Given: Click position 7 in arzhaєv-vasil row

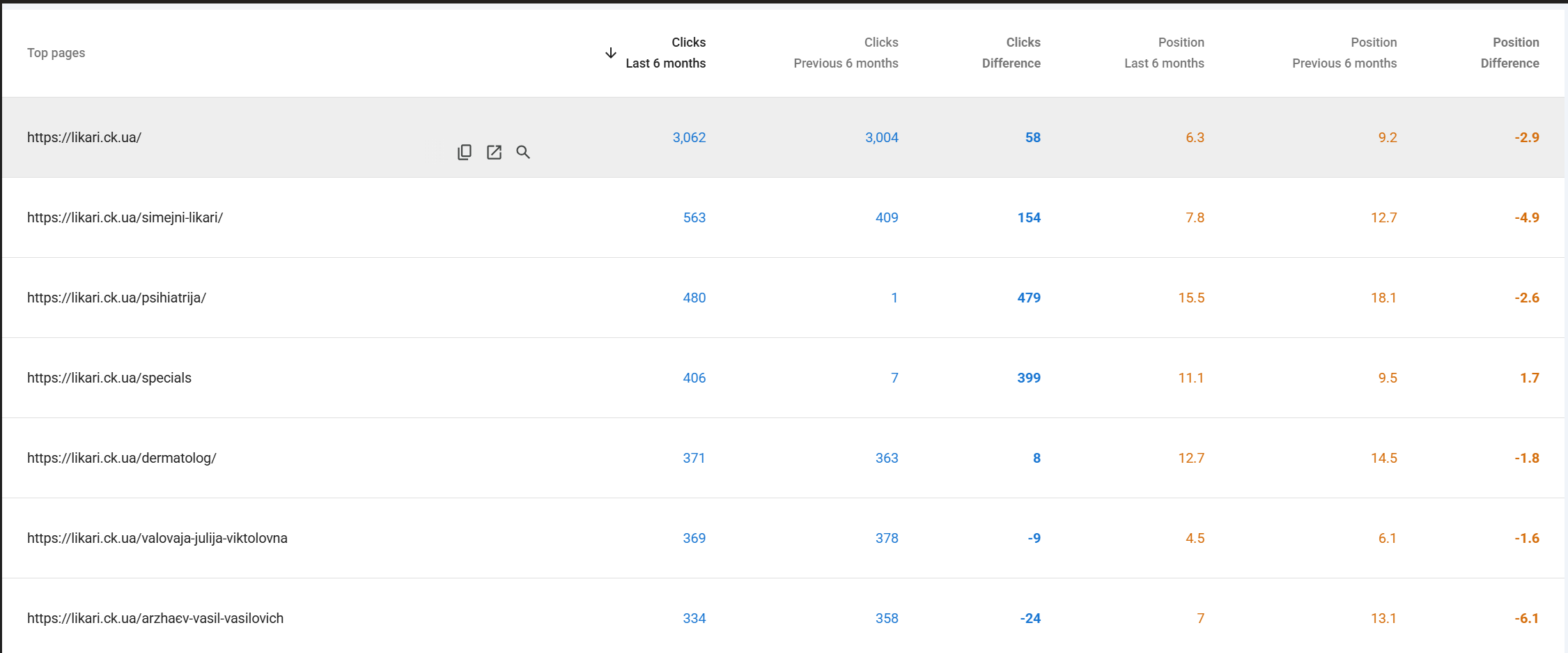Looking at the screenshot, I should tap(1200, 618).
